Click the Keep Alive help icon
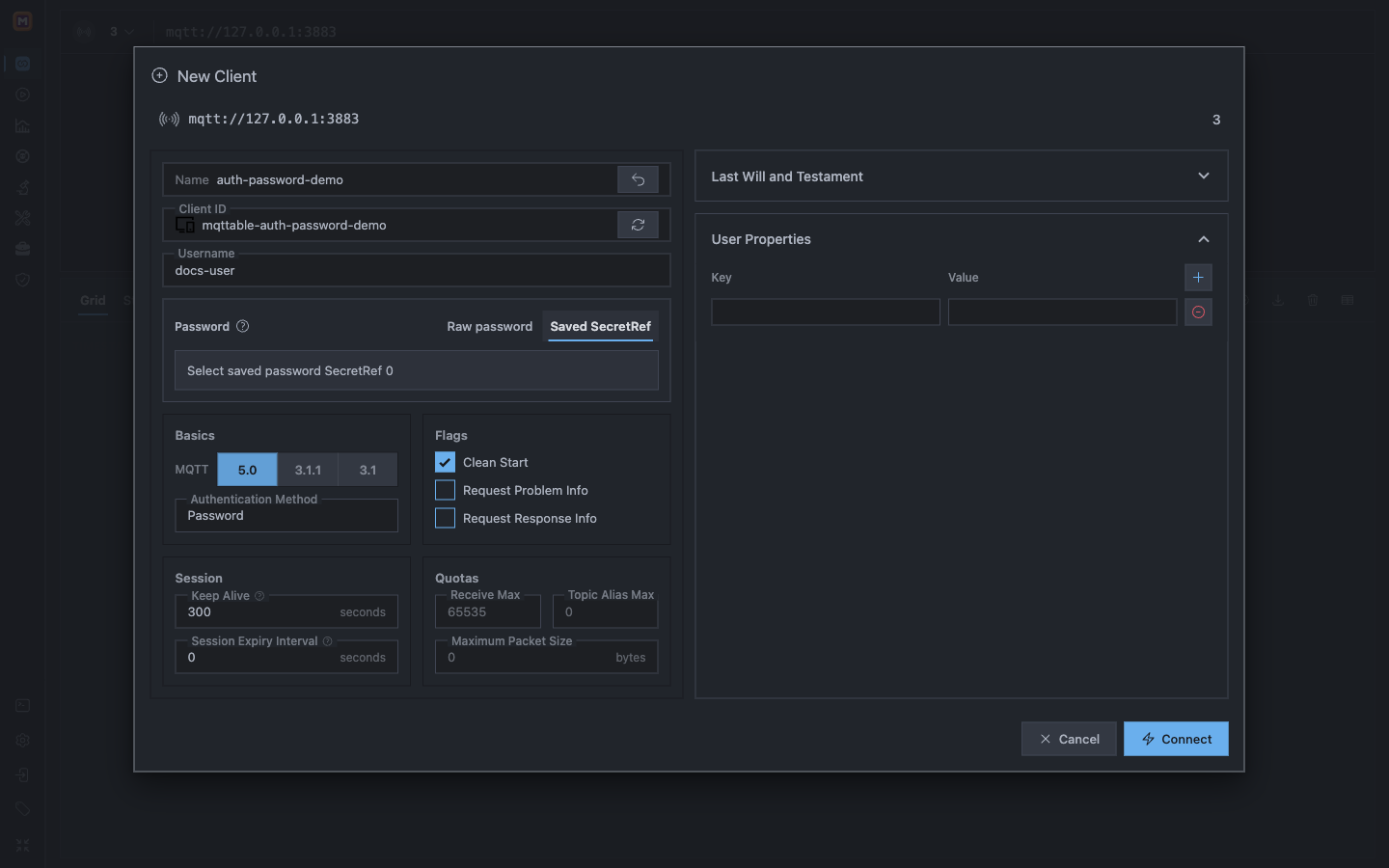The height and width of the screenshot is (868, 1389). click(x=259, y=596)
